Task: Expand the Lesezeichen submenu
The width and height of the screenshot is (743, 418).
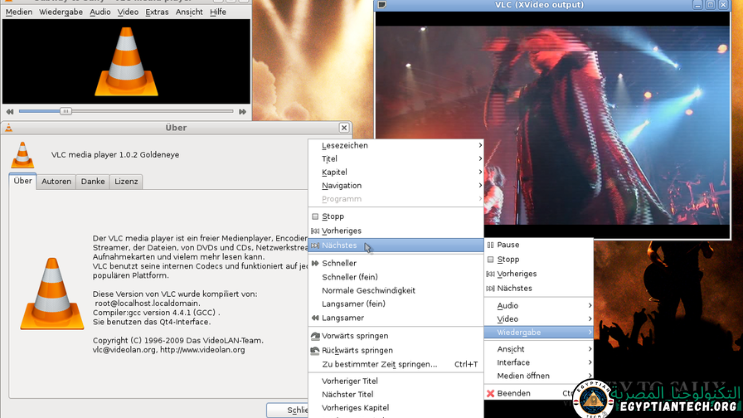Action: pyautogui.click(x=396, y=145)
